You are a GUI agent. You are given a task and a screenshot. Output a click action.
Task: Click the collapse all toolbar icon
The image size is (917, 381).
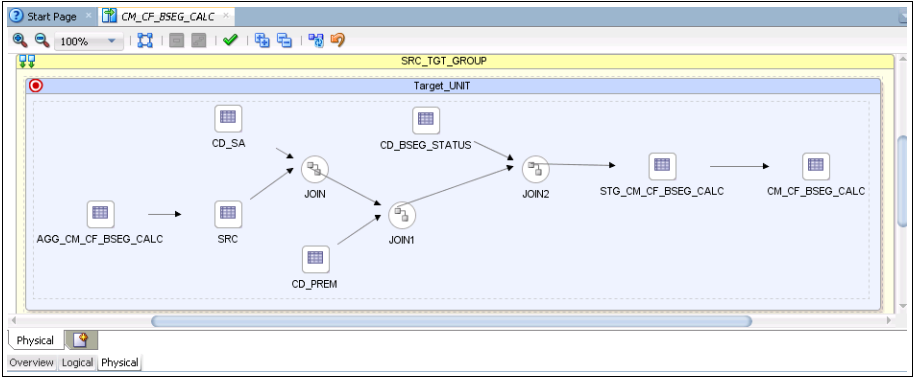coord(284,40)
